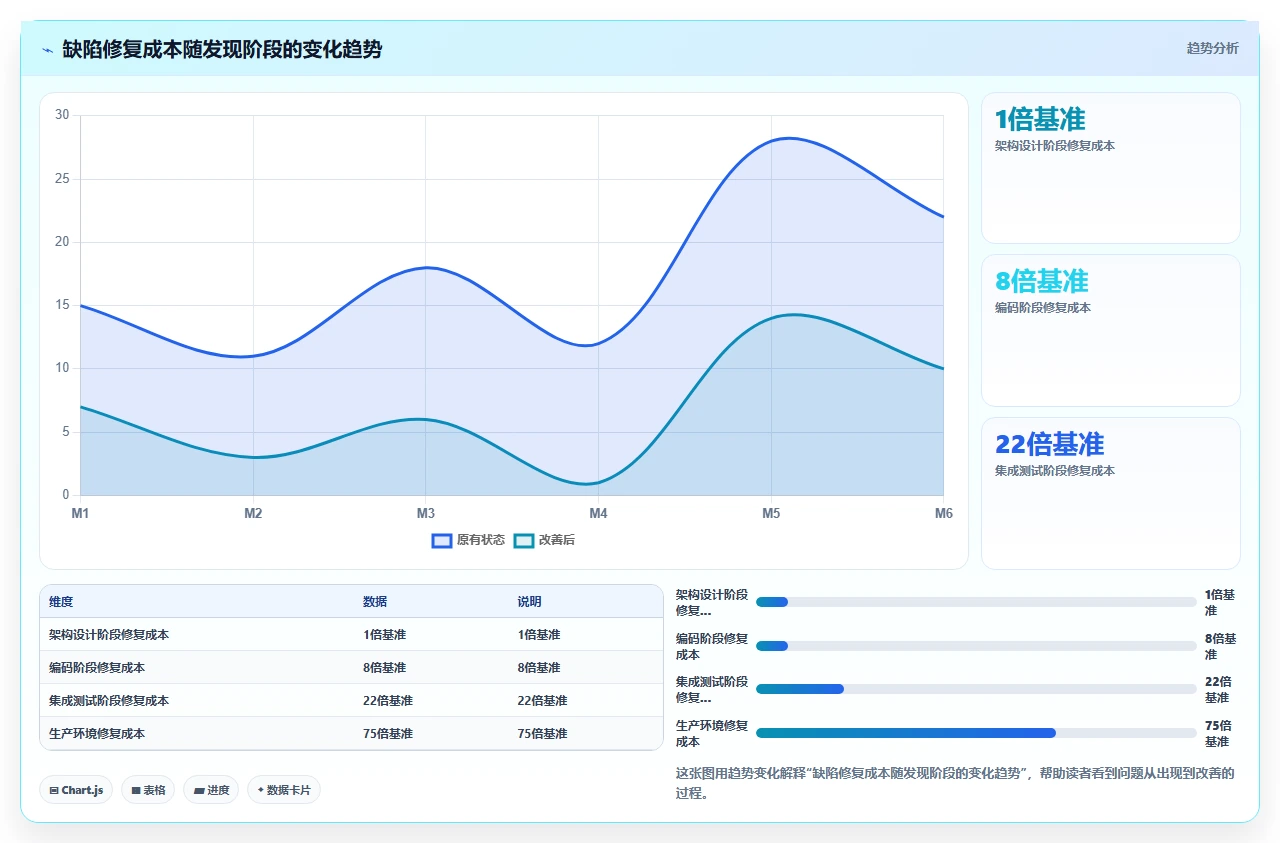Click the M4 x-axis label

(598, 513)
